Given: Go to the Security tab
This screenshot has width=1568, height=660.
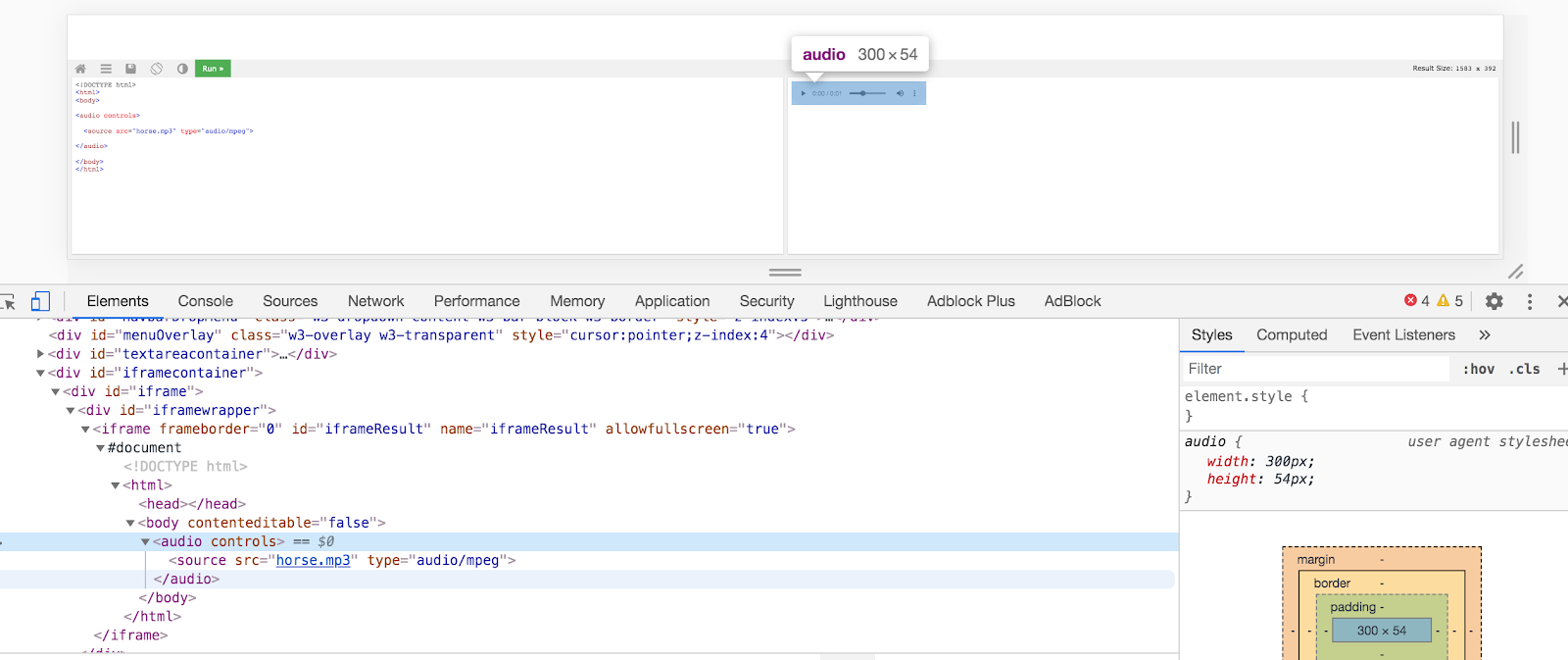Looking at the screenshot, I should [767, 301].
